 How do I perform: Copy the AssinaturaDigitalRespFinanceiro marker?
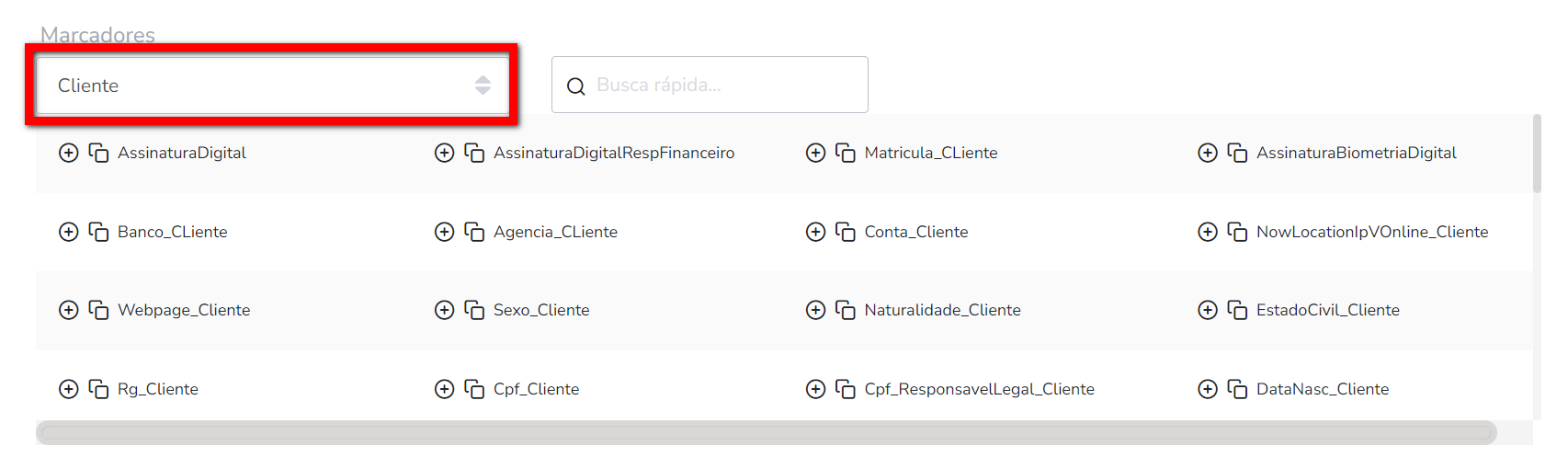pos(474,153)
